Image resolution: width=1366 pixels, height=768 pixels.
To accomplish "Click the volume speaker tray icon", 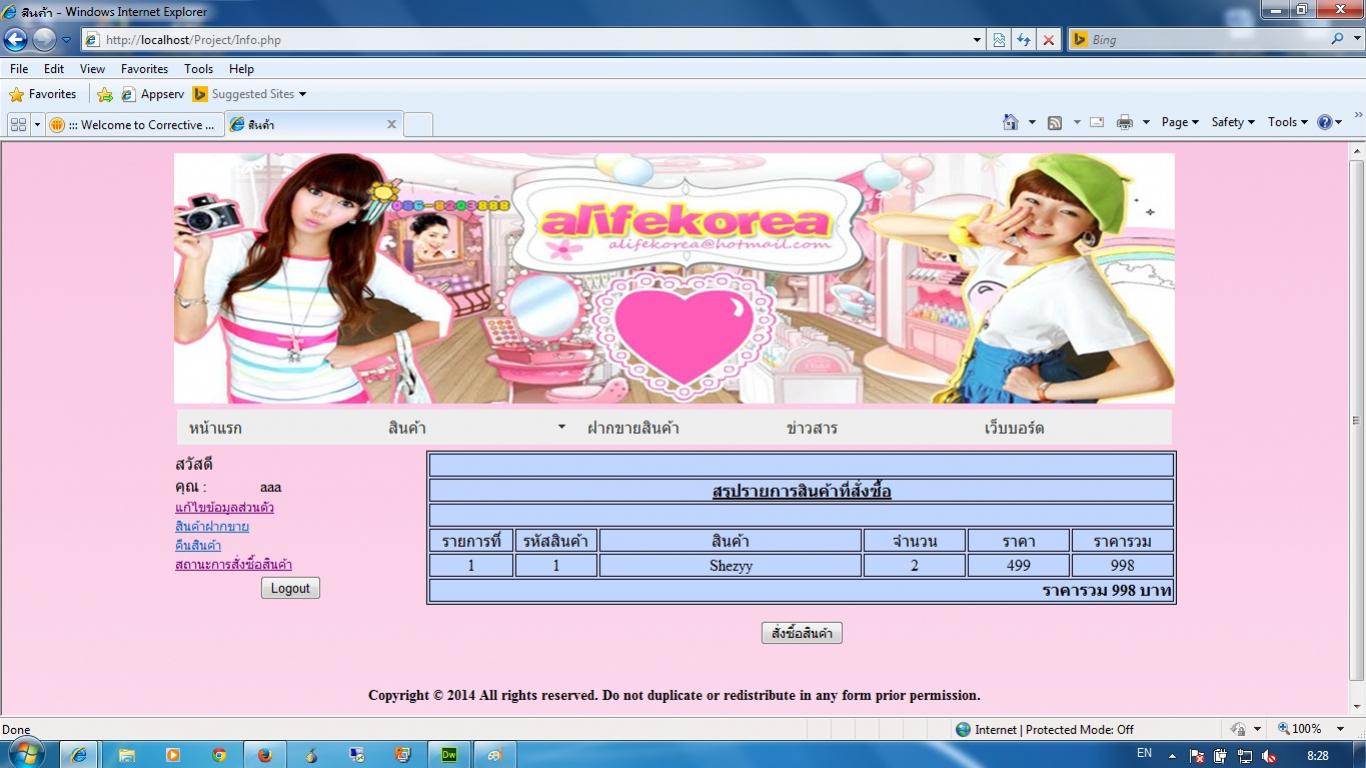I will pos(1270,756).
